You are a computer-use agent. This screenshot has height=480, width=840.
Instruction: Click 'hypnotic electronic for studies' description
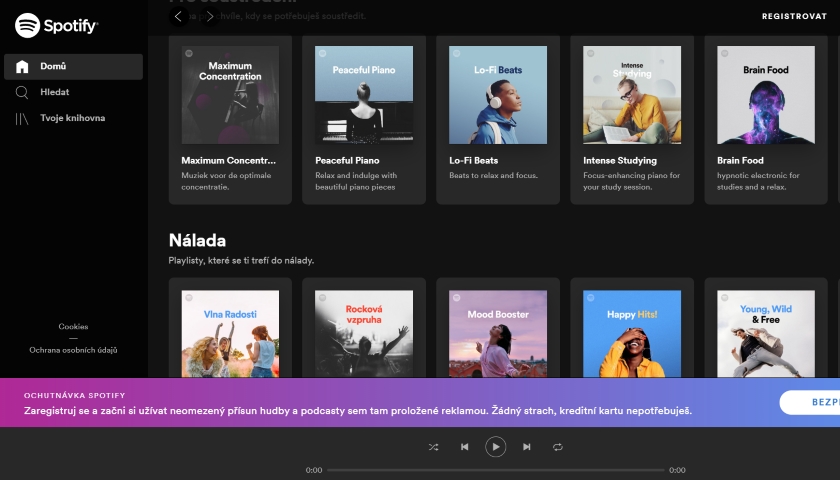(x=758, y=181)
